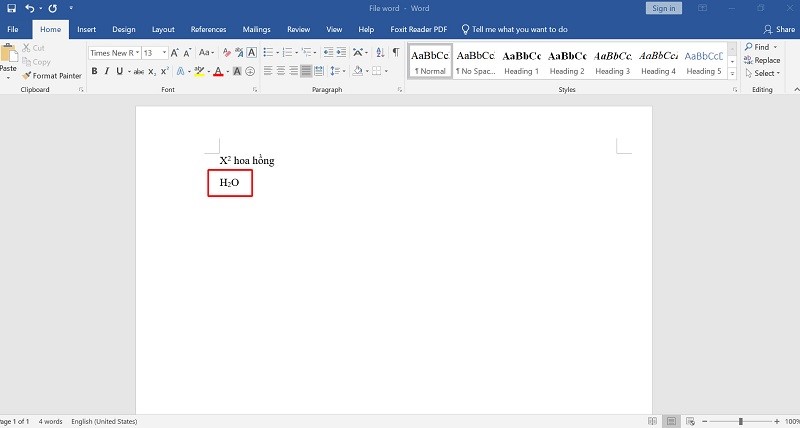The width and height of the screenshot is (800, 428).
Task: Switch to the Insert tab
Action: pos(86,30)
